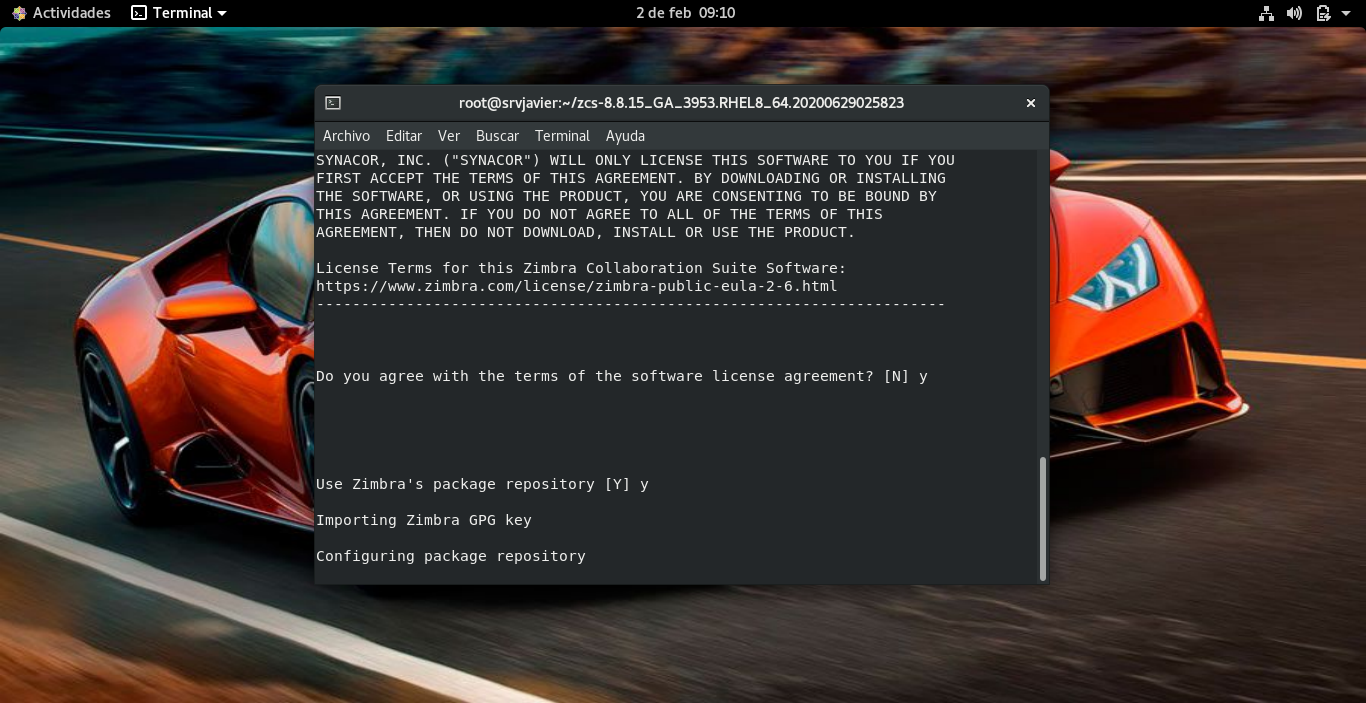Click the terminal icon in window titlebar
The image size is (1366, 703).
(x=334, y=103)
